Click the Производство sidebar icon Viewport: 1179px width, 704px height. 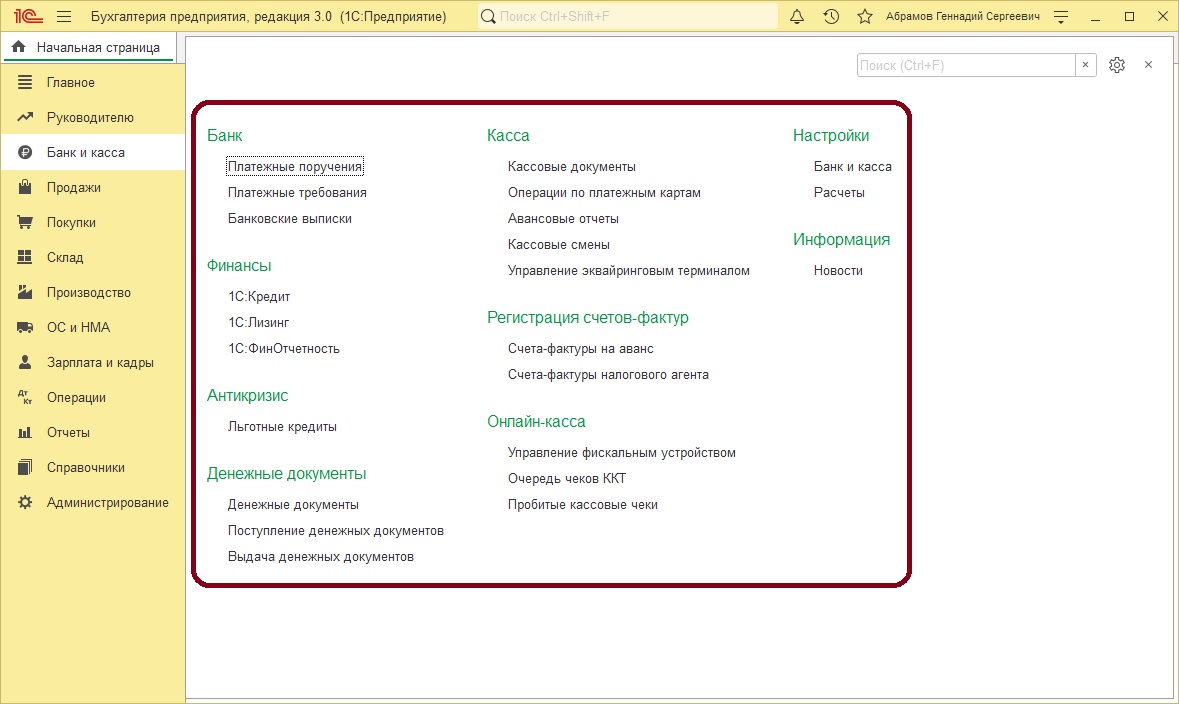[27, 292]
